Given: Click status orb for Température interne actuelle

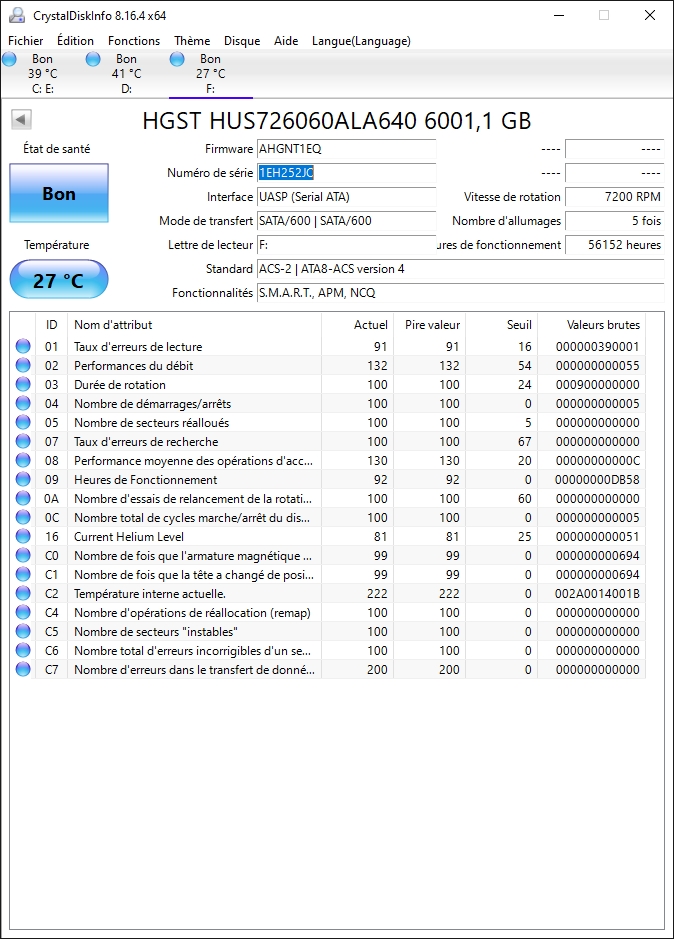Looking at the screenshot, I should (x=23, y=593).
